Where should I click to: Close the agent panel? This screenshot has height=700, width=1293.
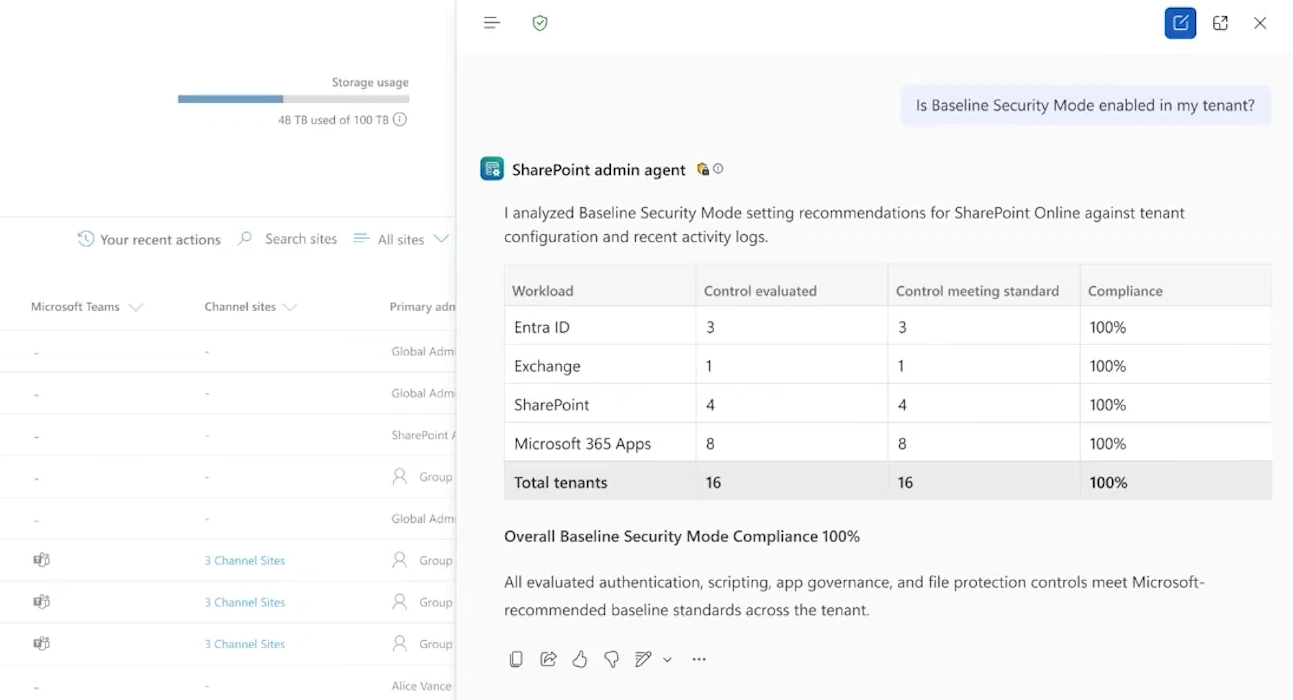coord(1260,23)
